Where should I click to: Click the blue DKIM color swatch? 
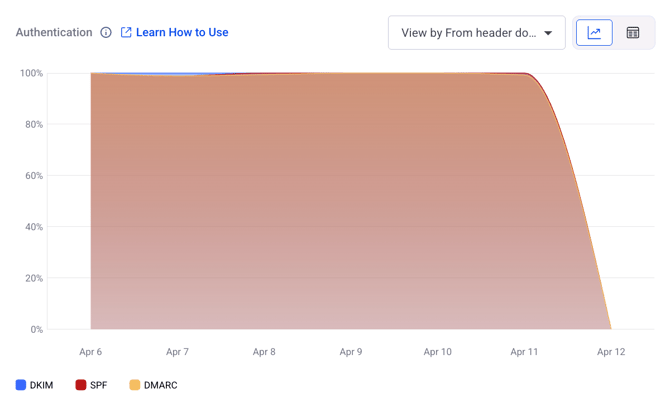21,385
